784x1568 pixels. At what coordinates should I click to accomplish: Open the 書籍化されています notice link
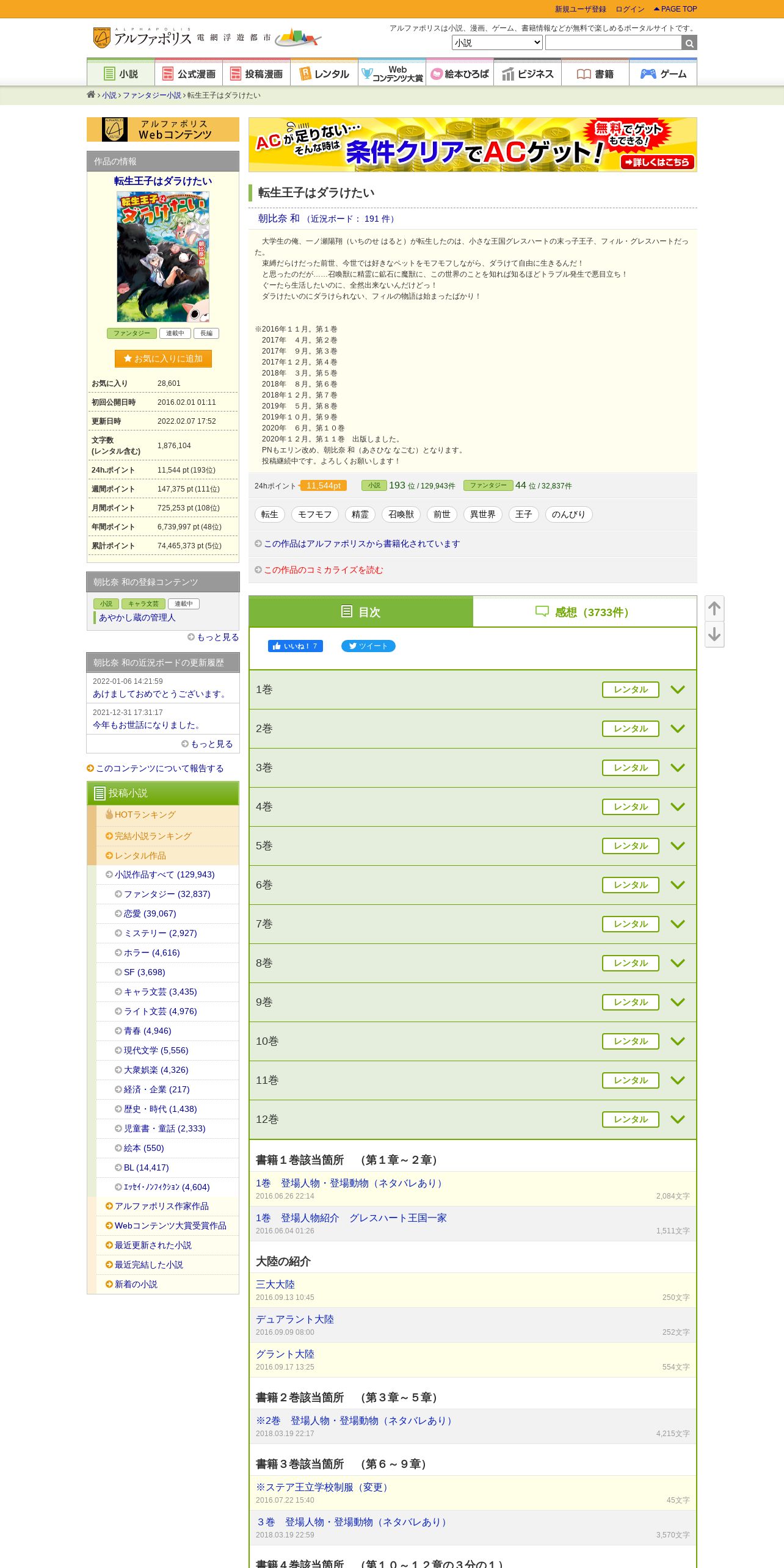tap(362, 543)
